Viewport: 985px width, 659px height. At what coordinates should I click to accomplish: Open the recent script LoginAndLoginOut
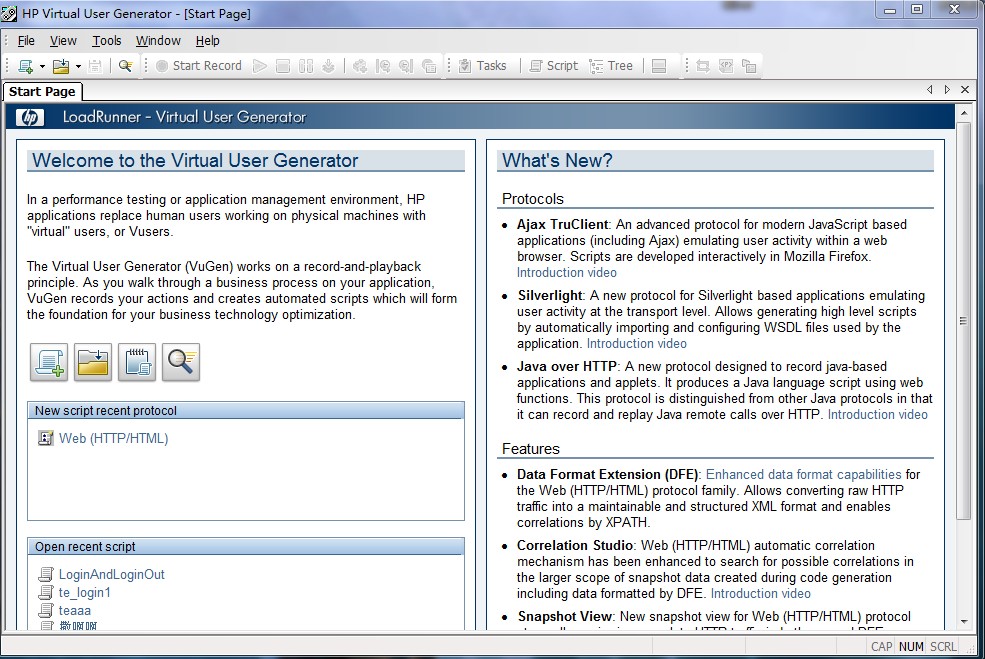112,574
